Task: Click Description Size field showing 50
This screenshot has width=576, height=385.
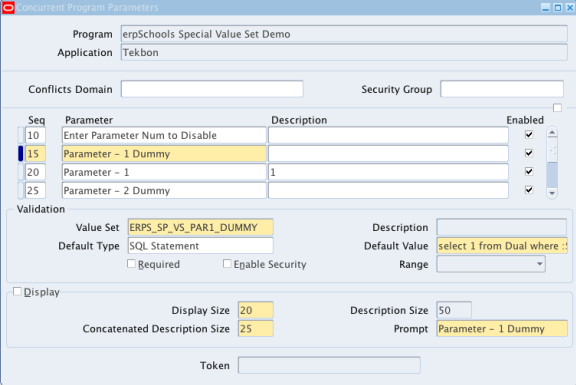Action: [454, 310]
